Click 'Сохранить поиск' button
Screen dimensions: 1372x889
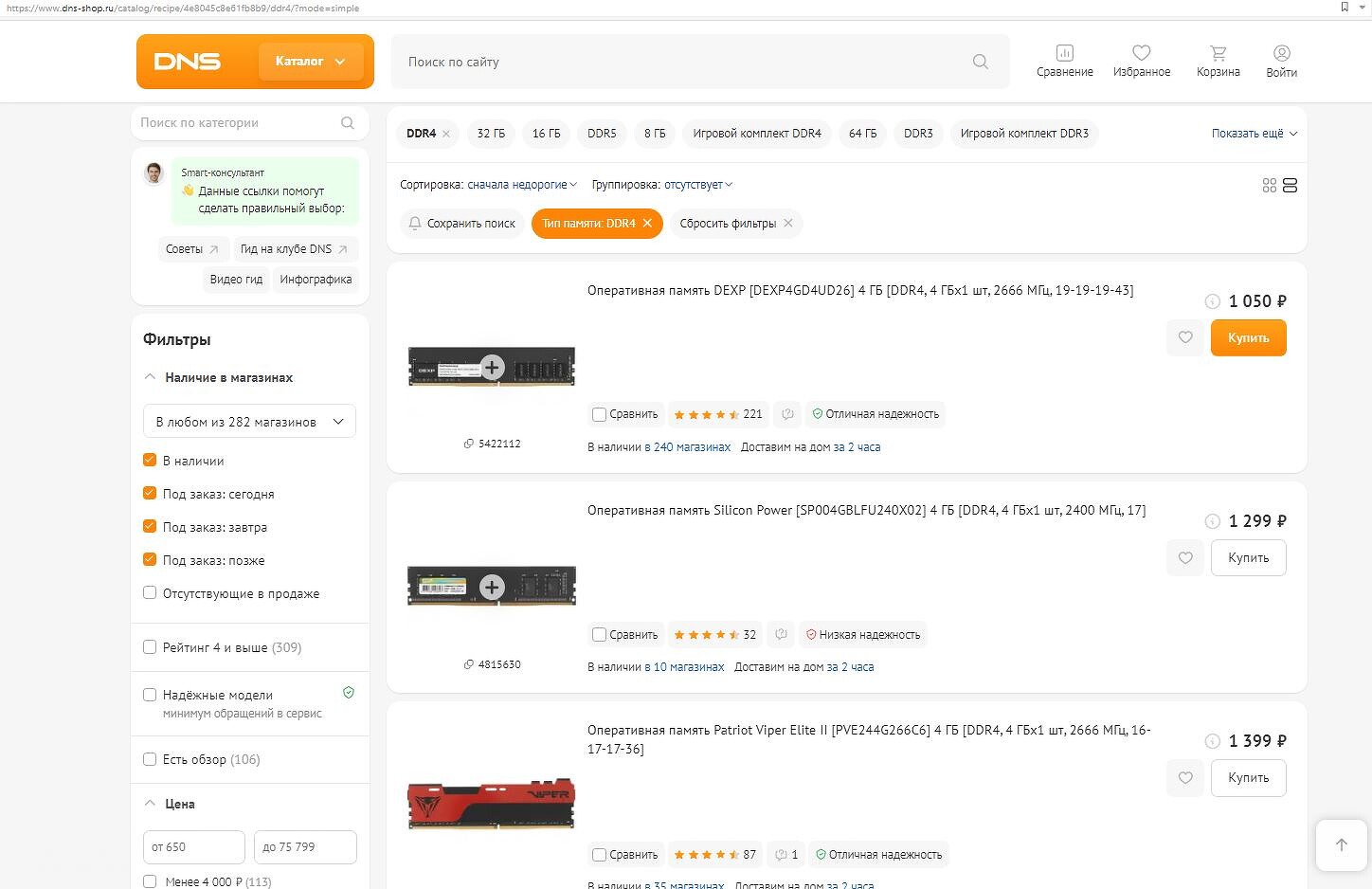(x=462, y=224)
